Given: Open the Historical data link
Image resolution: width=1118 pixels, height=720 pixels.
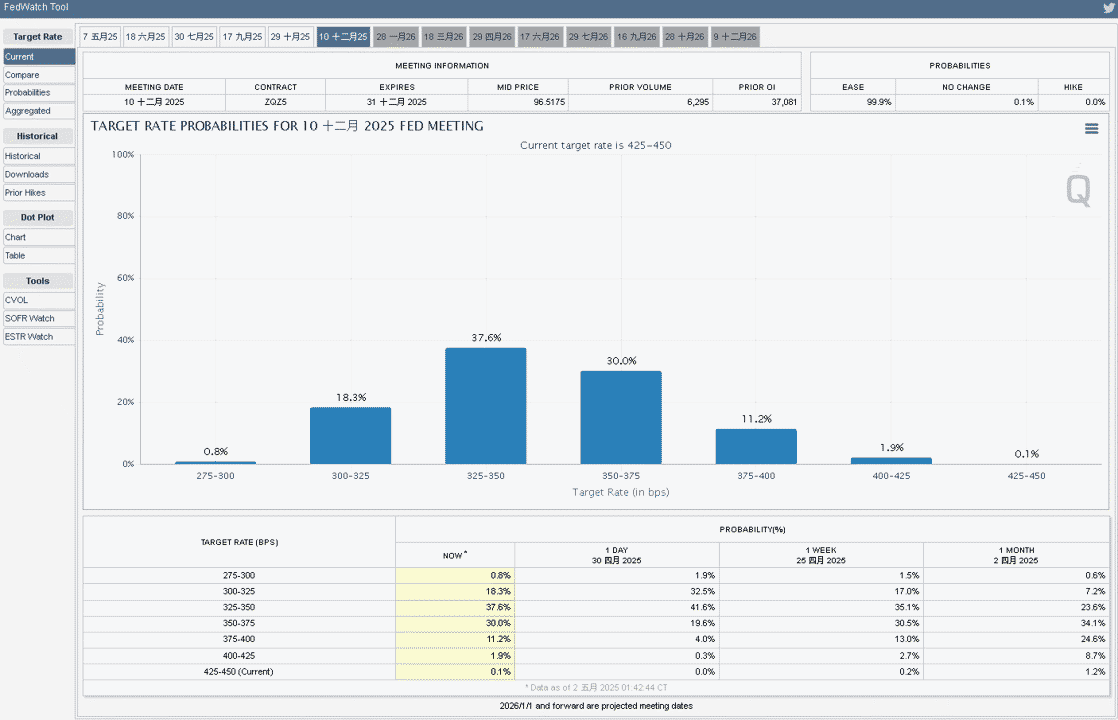Looking at the screenshot, I should pyautogui.click(x=39, y=156).
